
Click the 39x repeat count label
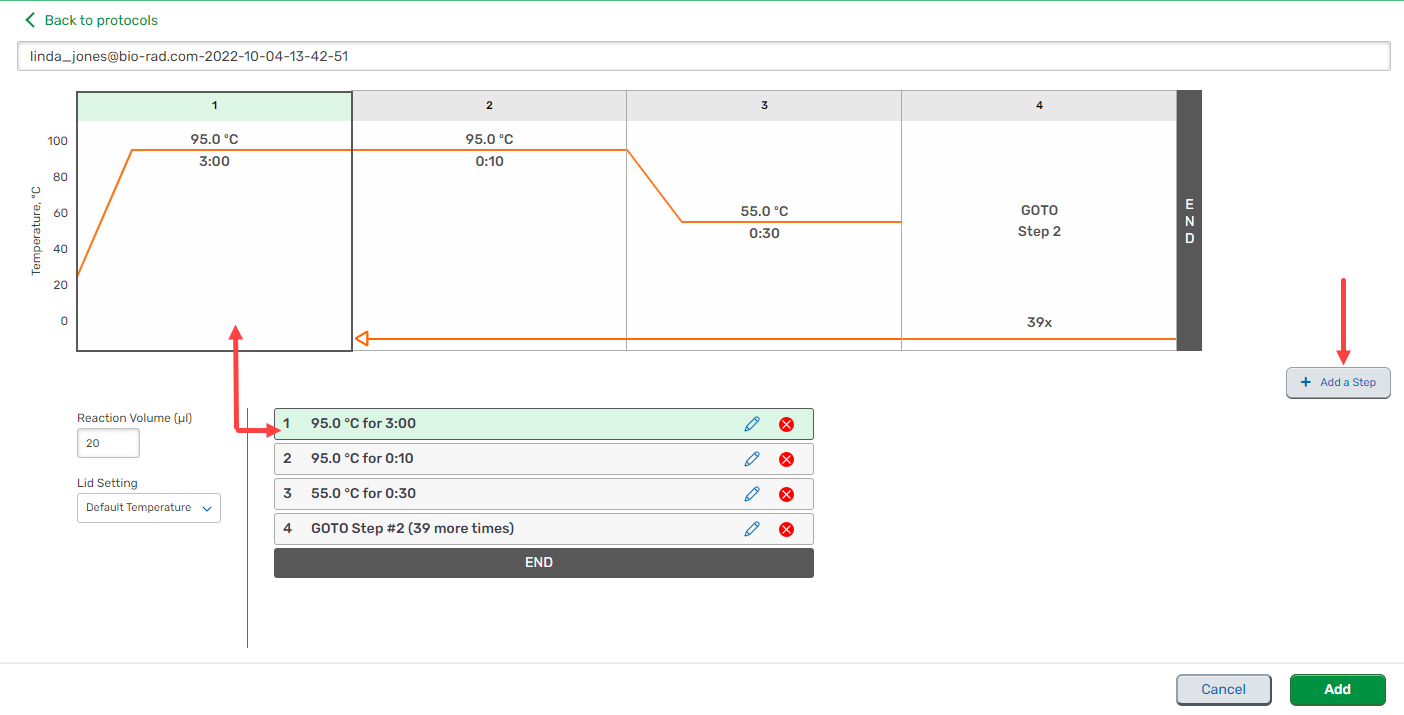click(1040, 323)
